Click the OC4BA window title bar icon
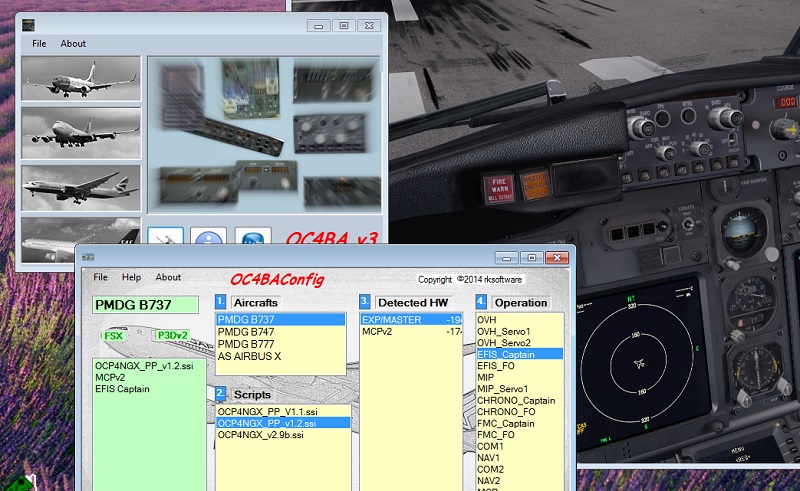The height and width of the screenshot is (491, 800). coord(29,25)
